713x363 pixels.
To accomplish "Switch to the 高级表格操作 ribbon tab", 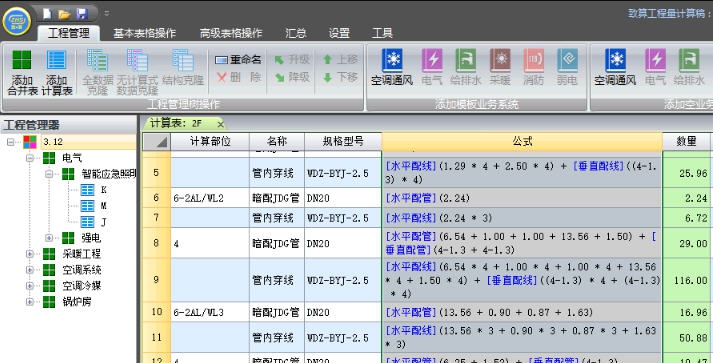I will tap(231, 33).
